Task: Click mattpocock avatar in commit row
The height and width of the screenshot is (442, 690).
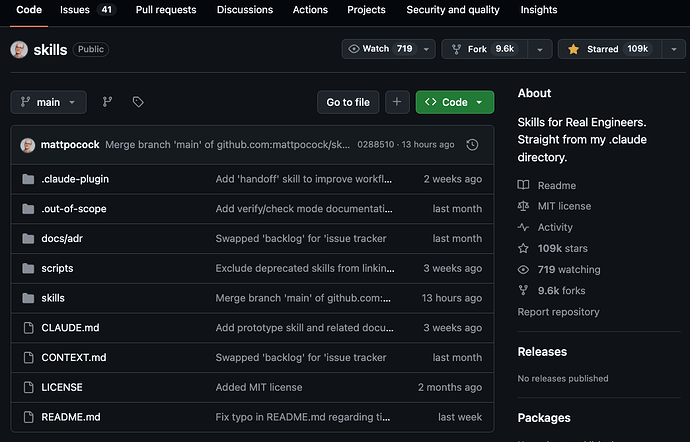Action: pyautogui.click(x=28, y=145)
